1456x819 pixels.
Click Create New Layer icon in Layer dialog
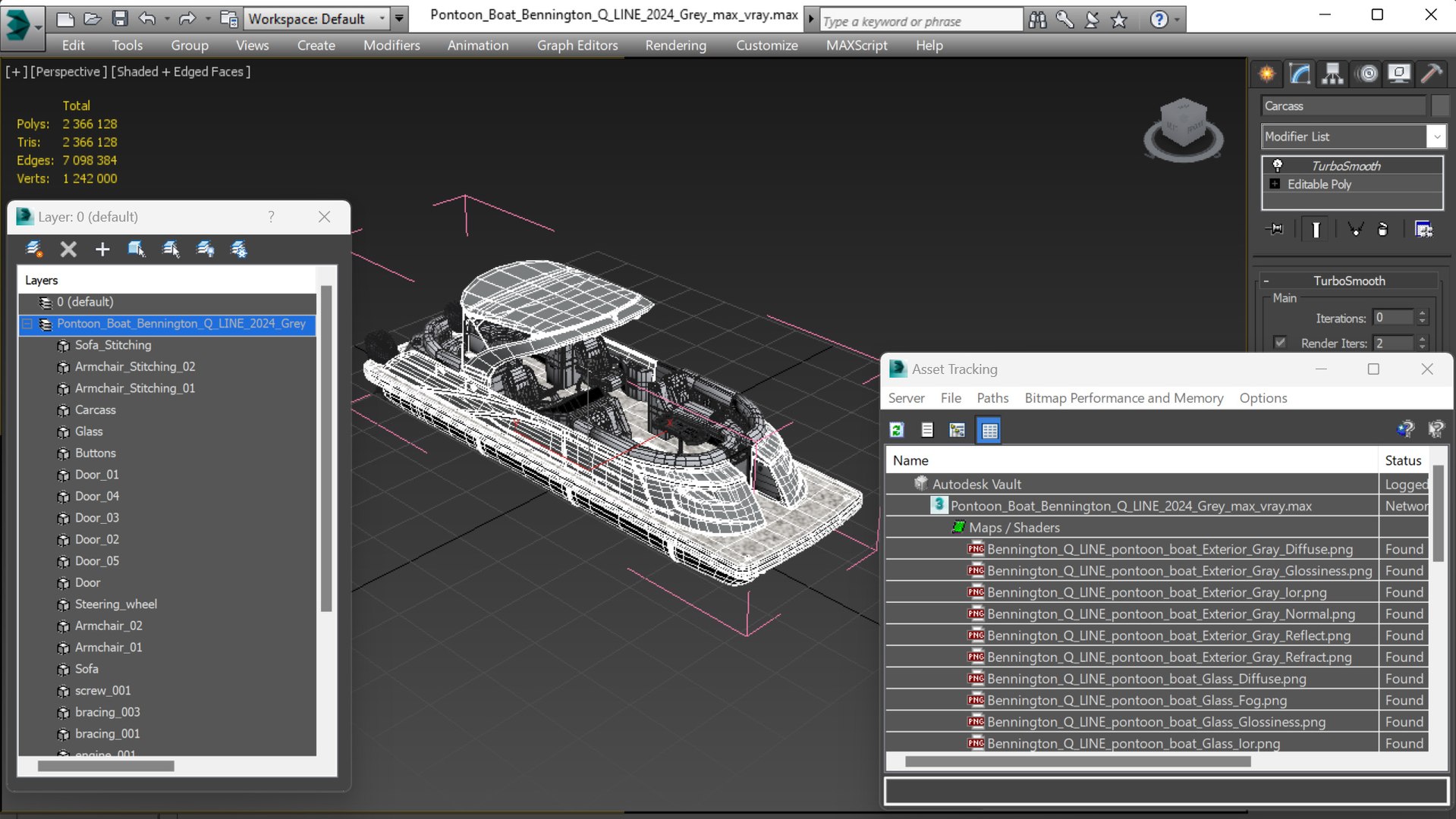pyautogui.click(x=33, y=249)
